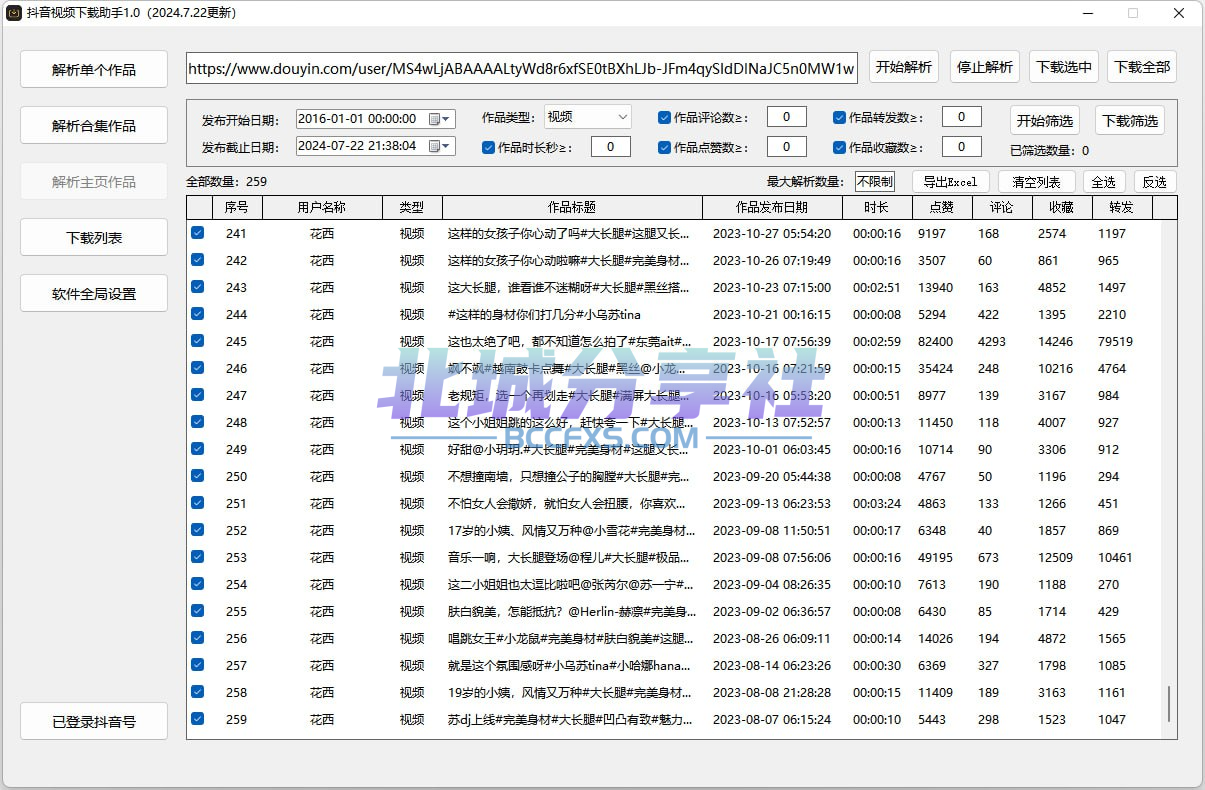
Task: Click 开始解析 button
Action: tap(904, 67)
